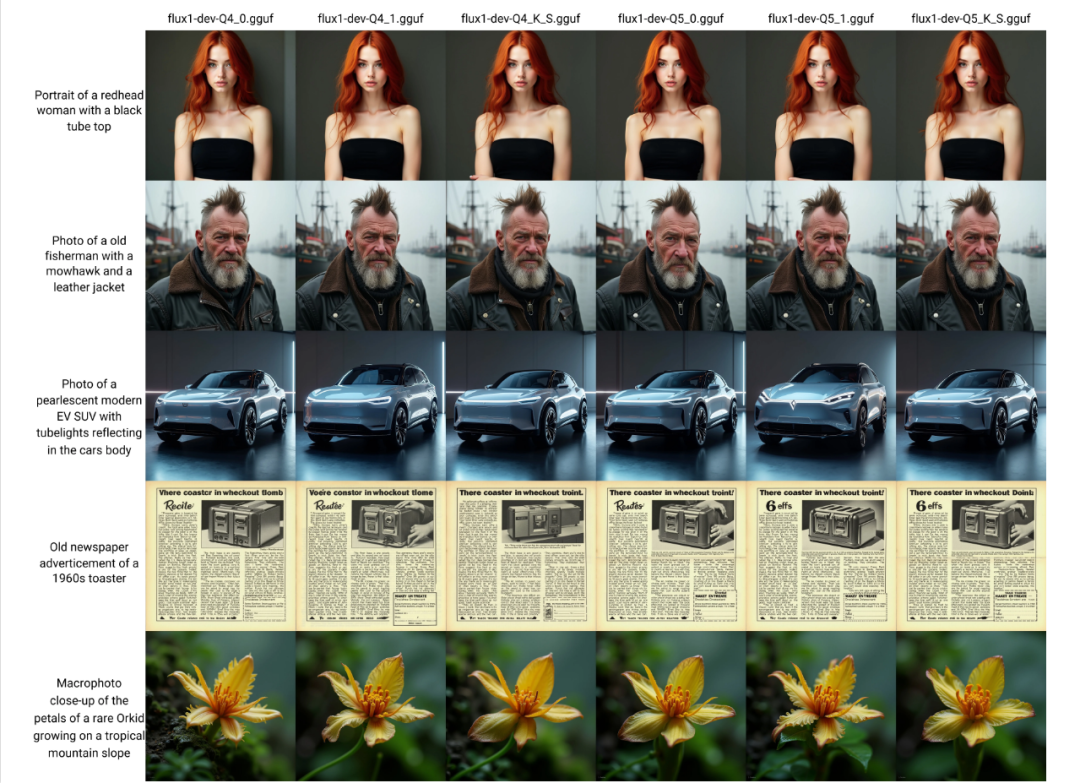Select the fisherman photo in the Q5_1 column
The height and width of the screenshot is (783, 1080).
821,255
